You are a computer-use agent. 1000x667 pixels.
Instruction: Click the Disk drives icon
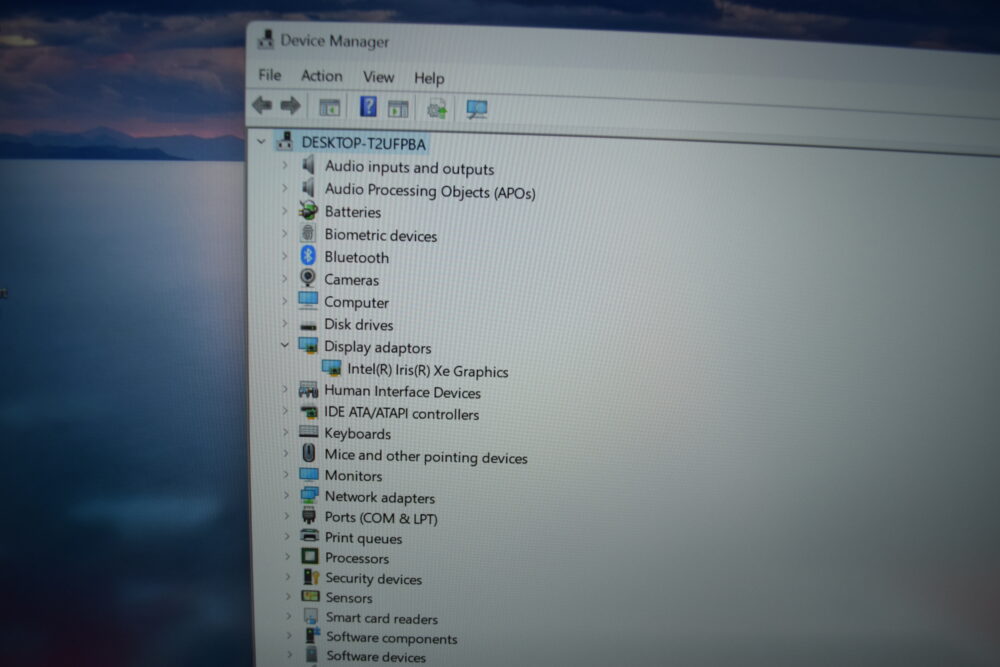point(309,326)
